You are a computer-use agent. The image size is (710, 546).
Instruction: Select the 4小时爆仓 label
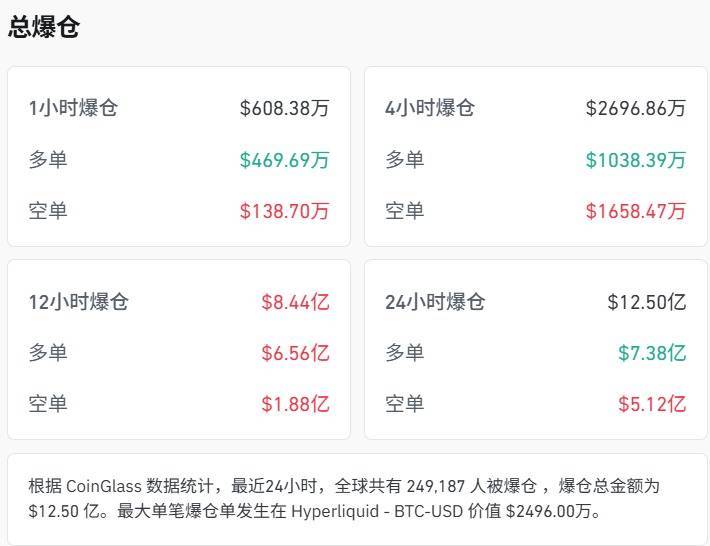coord(430,108)
